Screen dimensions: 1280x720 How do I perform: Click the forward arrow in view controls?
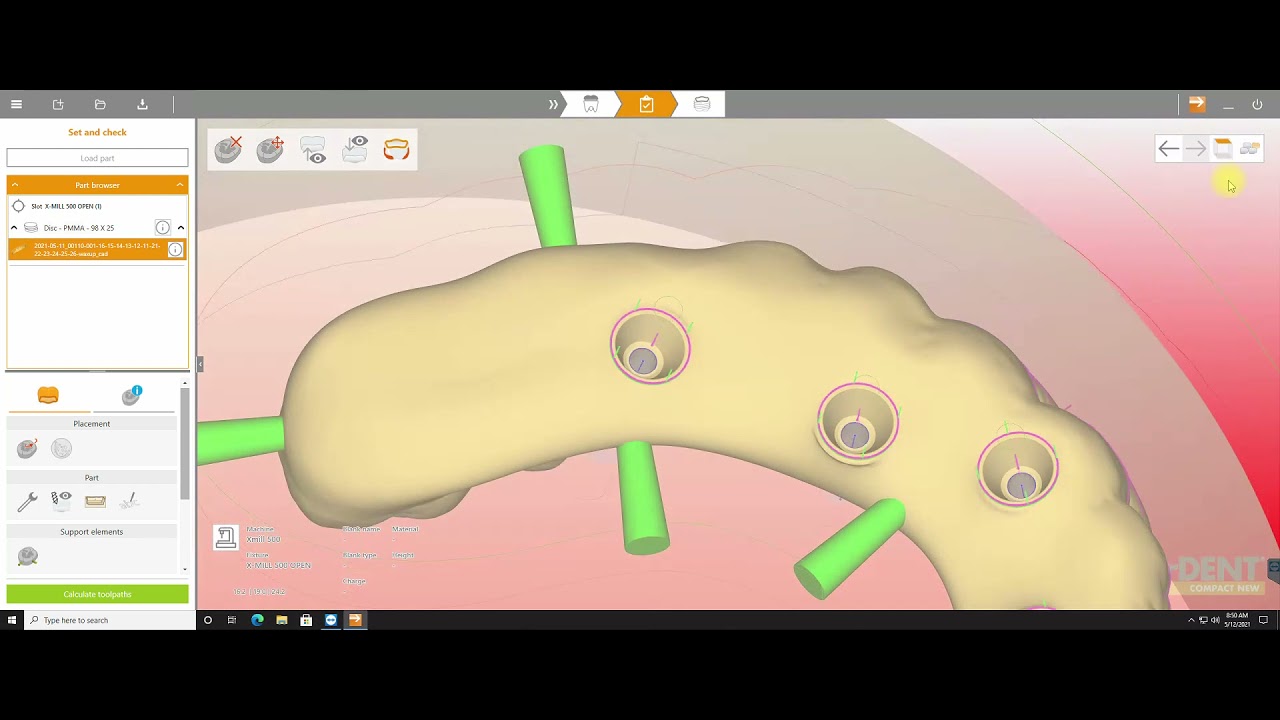coord(1195,149)
